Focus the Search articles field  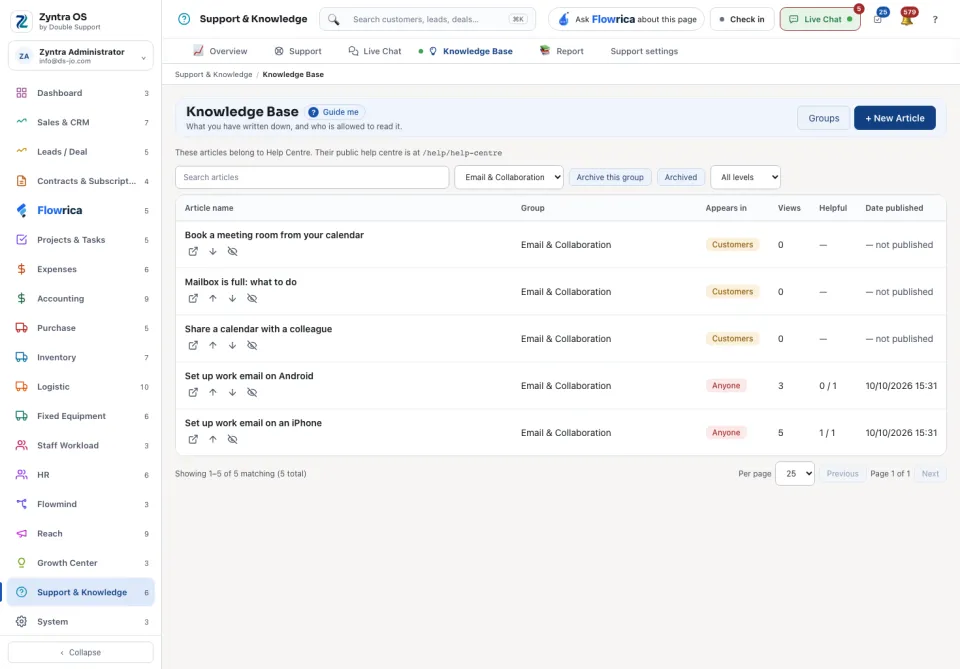coord(312,178)
